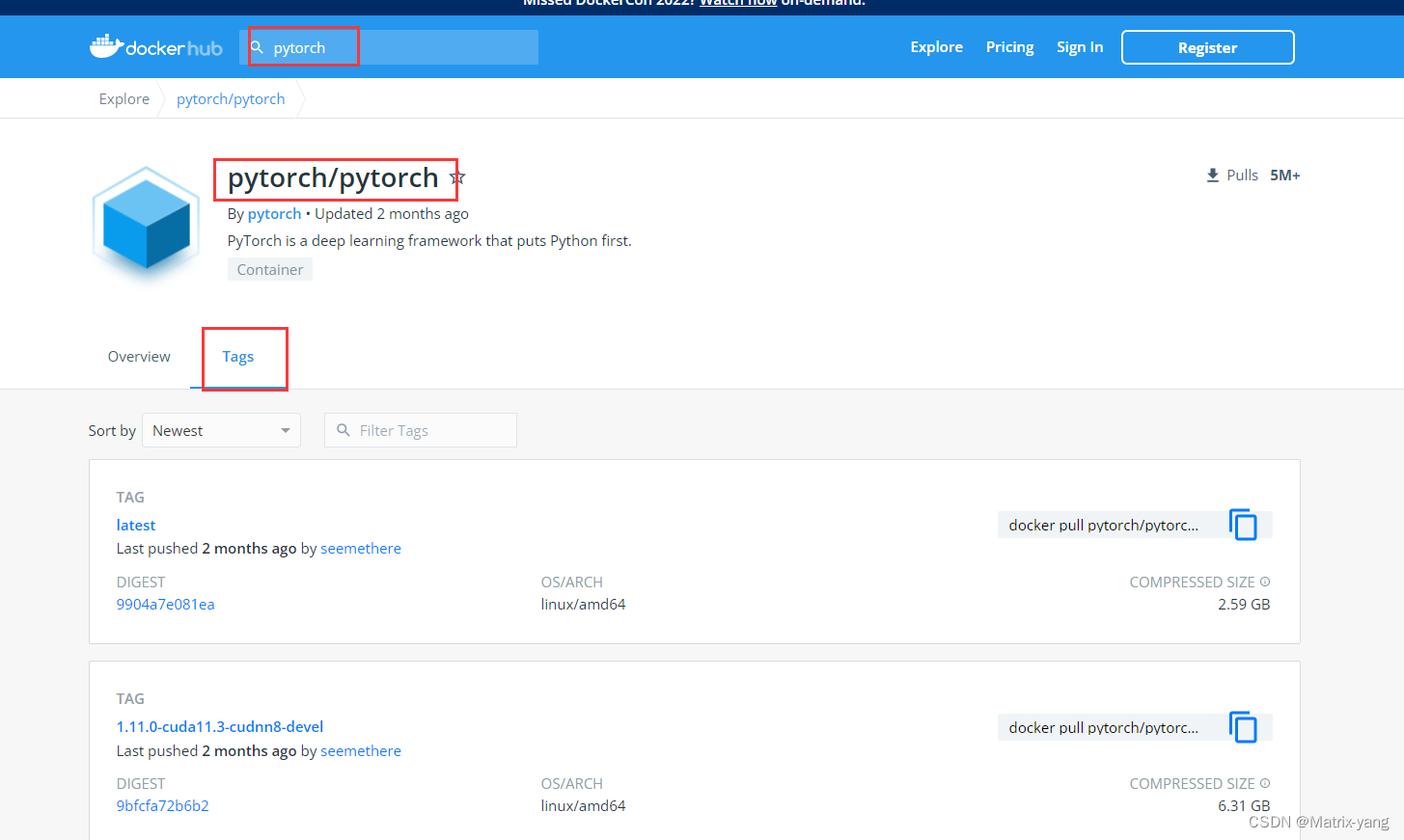Image resolution: width=1404 pixels, height=840 pixels.
Task: Click the 5M+ pulls count
Action: (1285, 176)
